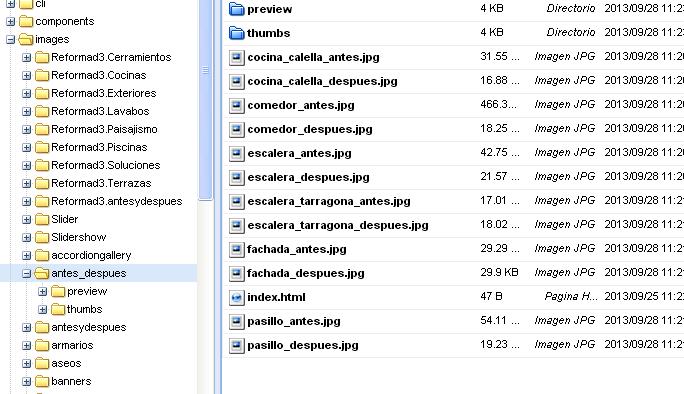Expand the Reformad3.Cocinas folder
The width and height of the screenshot is (684, 394).
[x=27, y=75]
